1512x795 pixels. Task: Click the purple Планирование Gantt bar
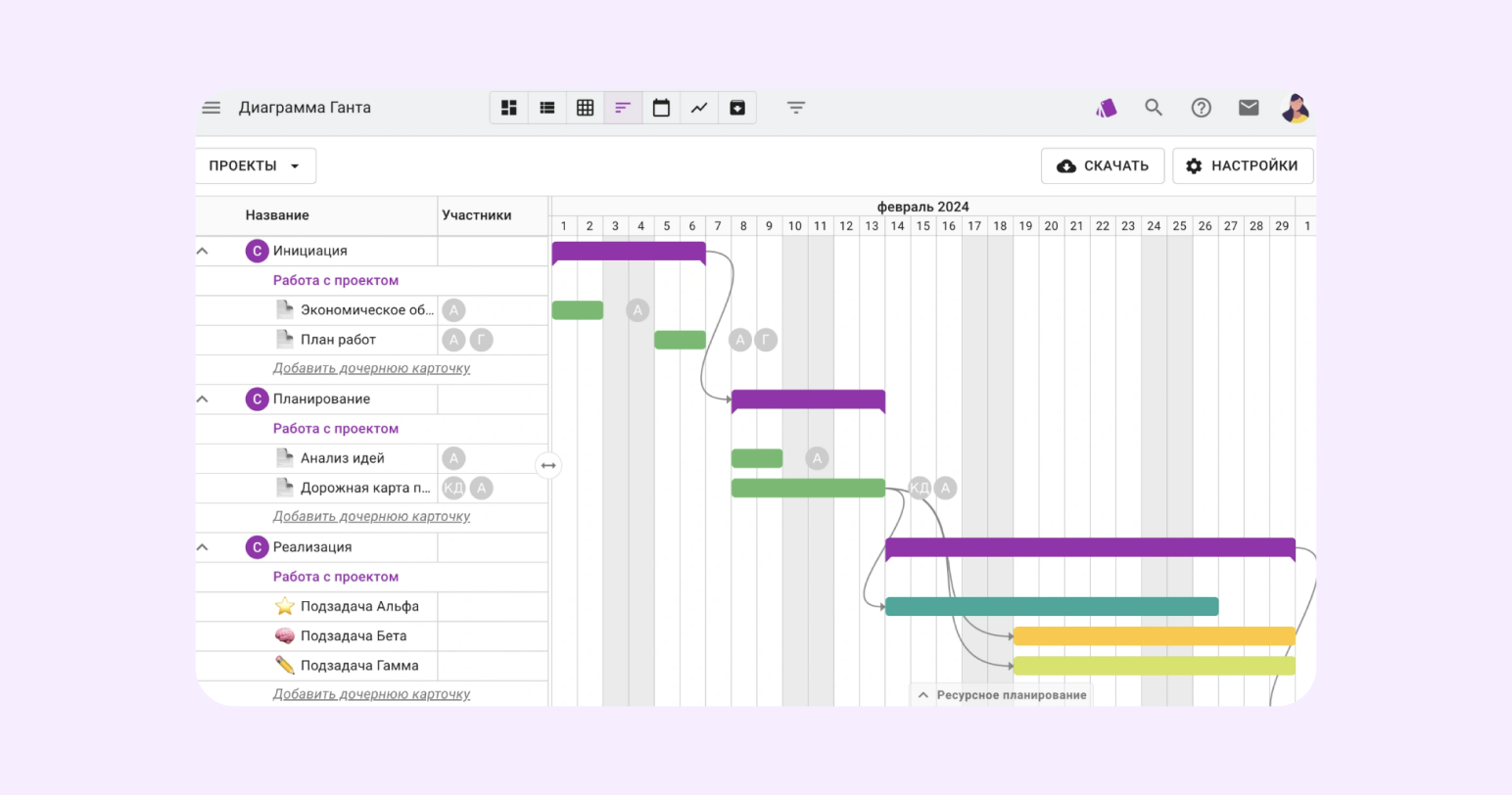[x=808, y=400]
